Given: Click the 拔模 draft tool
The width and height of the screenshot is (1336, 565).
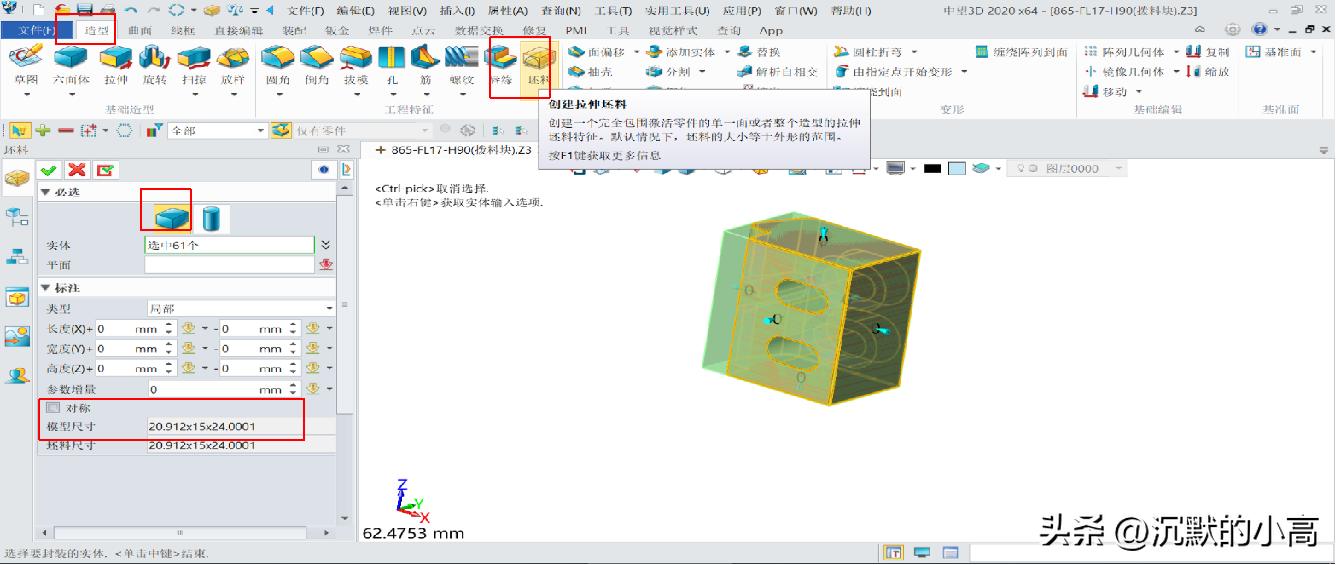Looking at the screenshot, I should (356, 64).
